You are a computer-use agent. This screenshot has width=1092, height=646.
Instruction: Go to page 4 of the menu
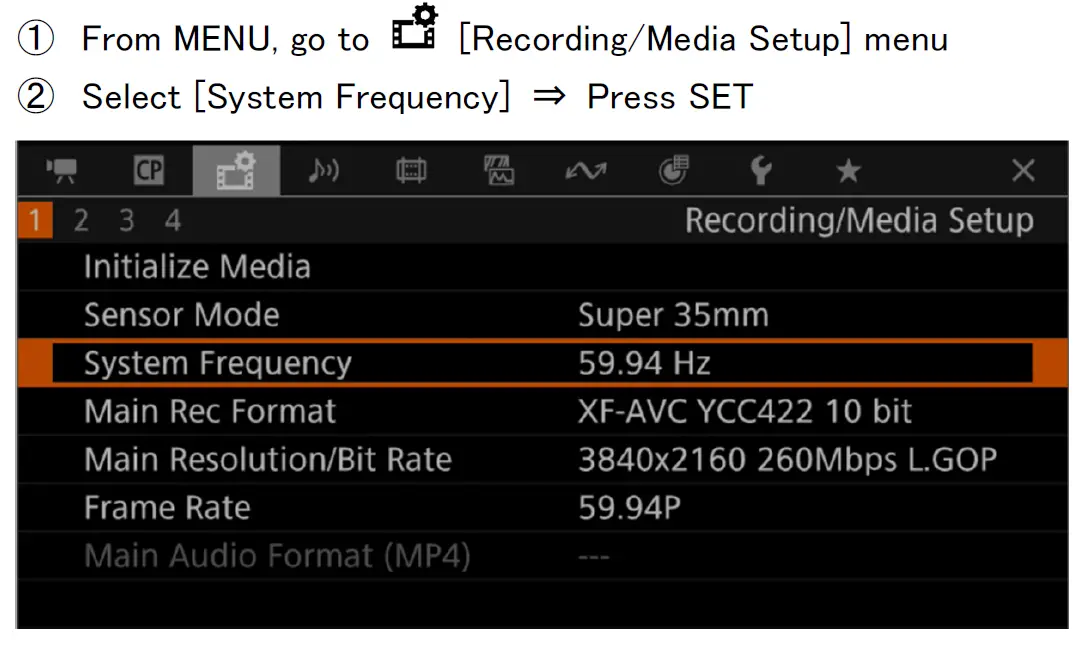pyautogui.click(x=173, y=220)
